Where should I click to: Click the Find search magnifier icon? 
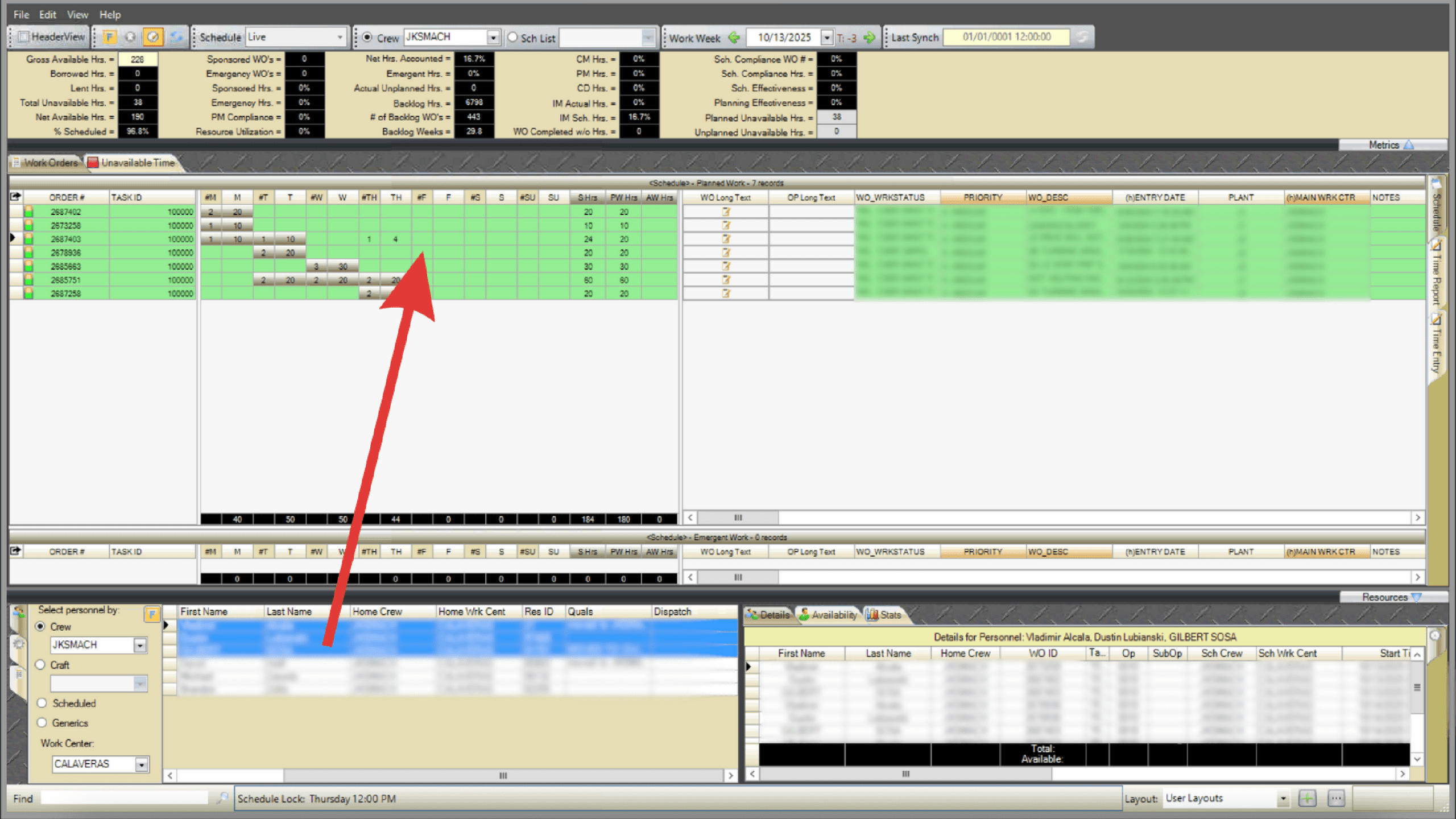click(x=222, y=798)
